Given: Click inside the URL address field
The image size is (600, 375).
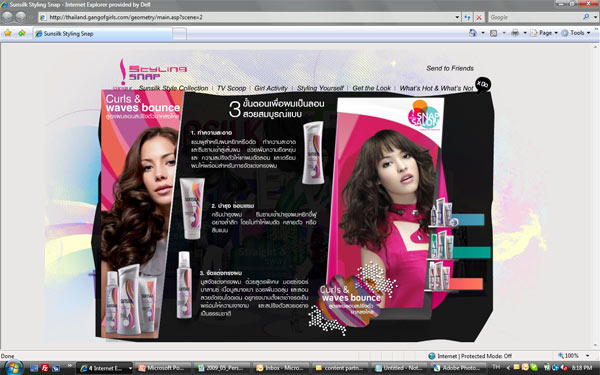Looking at the screenshot, I should [245, 17].
